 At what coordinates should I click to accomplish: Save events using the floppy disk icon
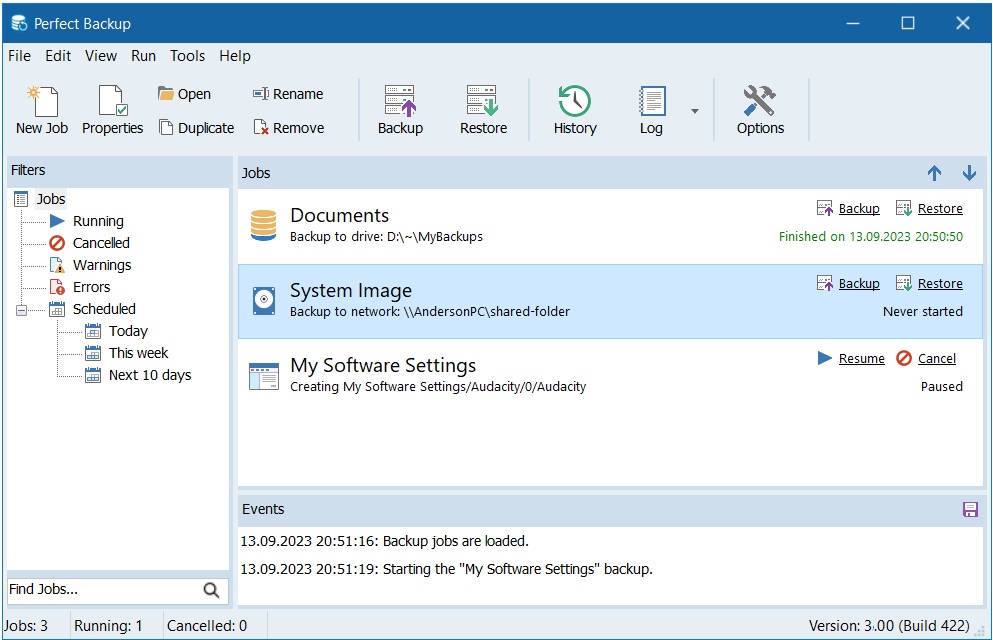(x=969, y=510)
